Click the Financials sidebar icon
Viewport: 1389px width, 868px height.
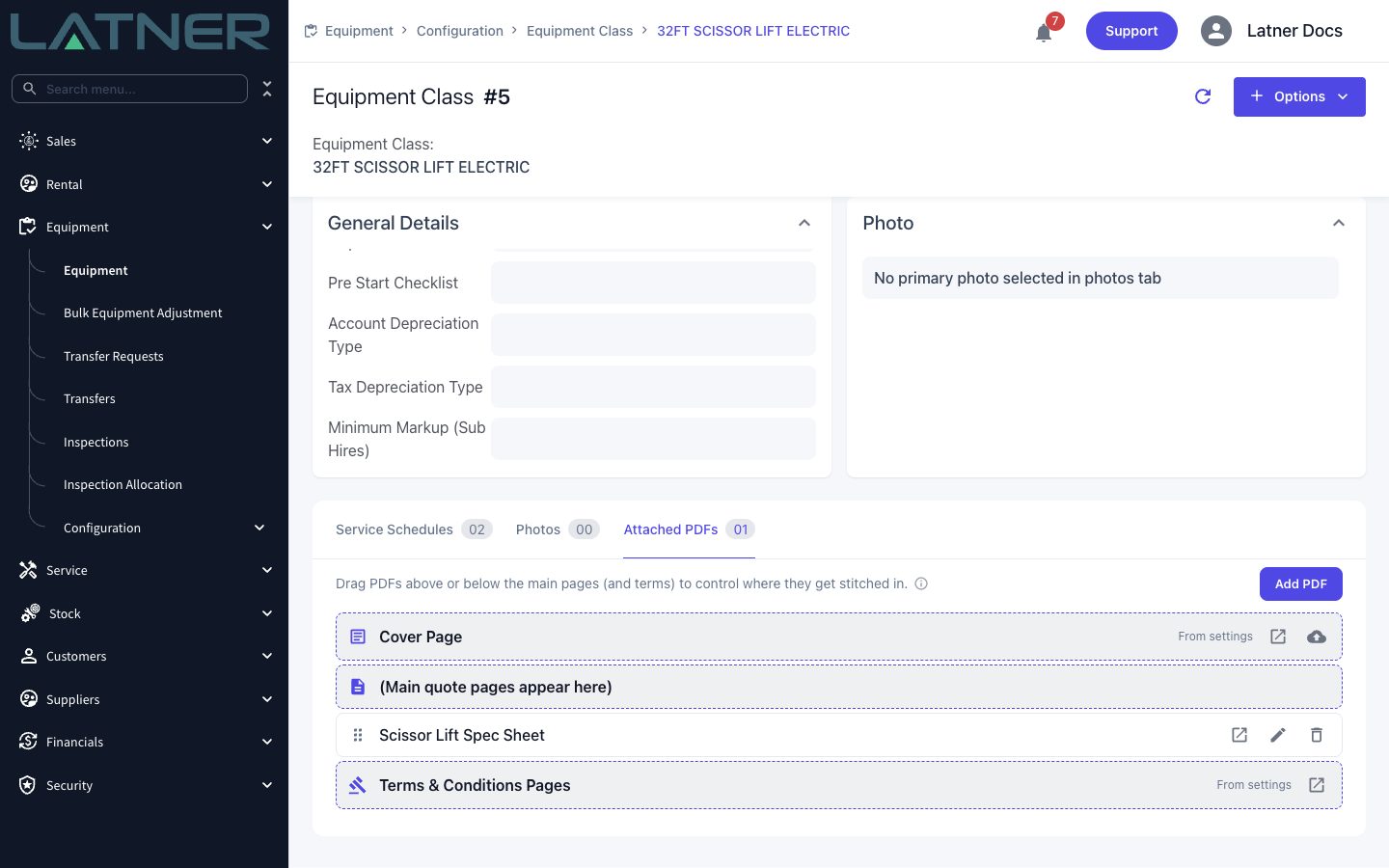(x=29, y=742)
